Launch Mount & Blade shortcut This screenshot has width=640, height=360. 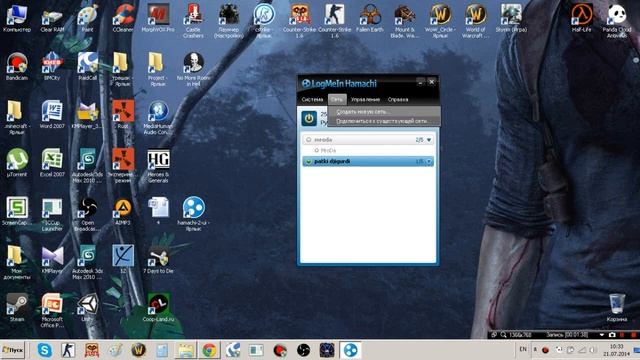tap(405, 21)
